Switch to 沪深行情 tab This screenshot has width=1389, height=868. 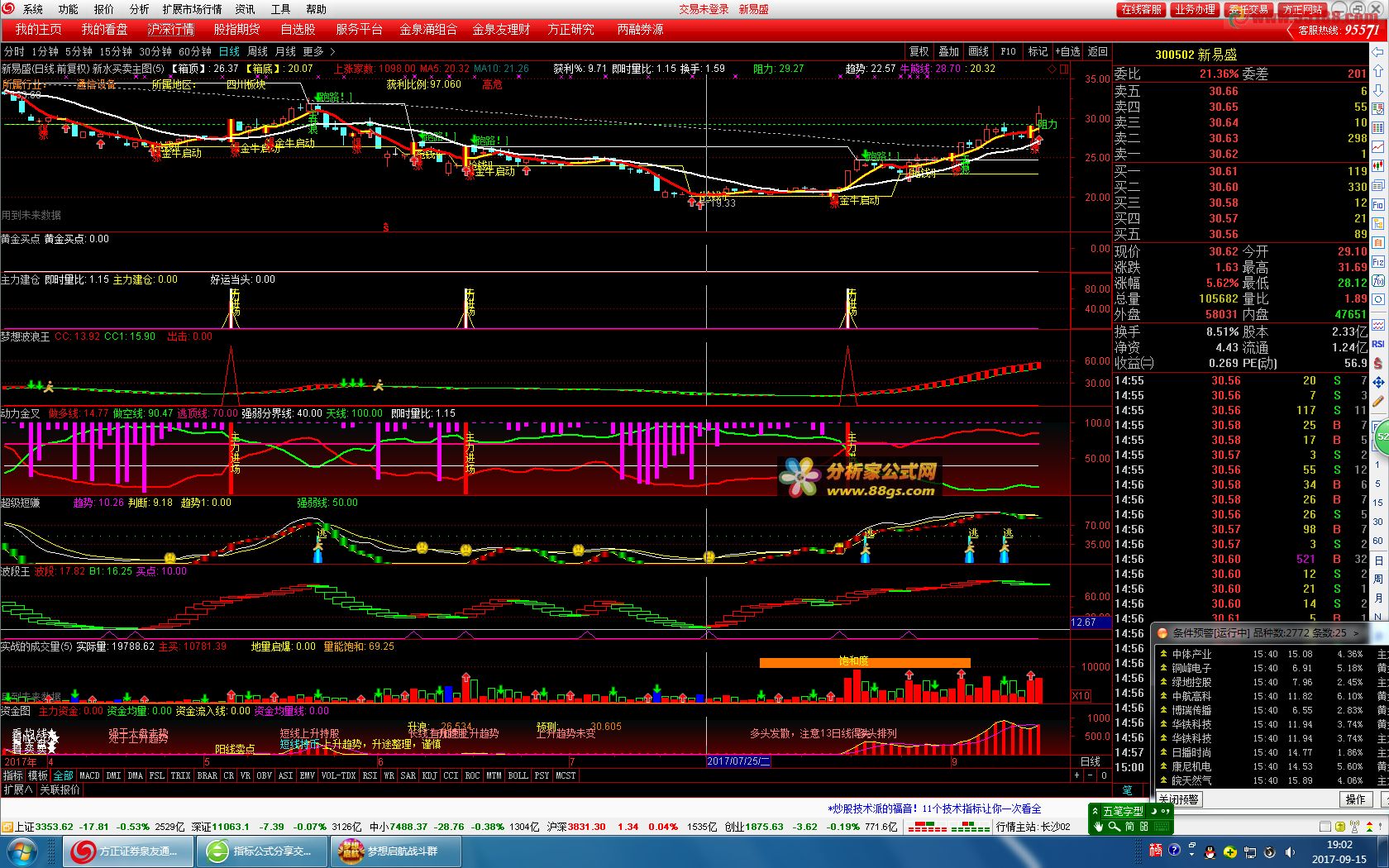(170, 29)
